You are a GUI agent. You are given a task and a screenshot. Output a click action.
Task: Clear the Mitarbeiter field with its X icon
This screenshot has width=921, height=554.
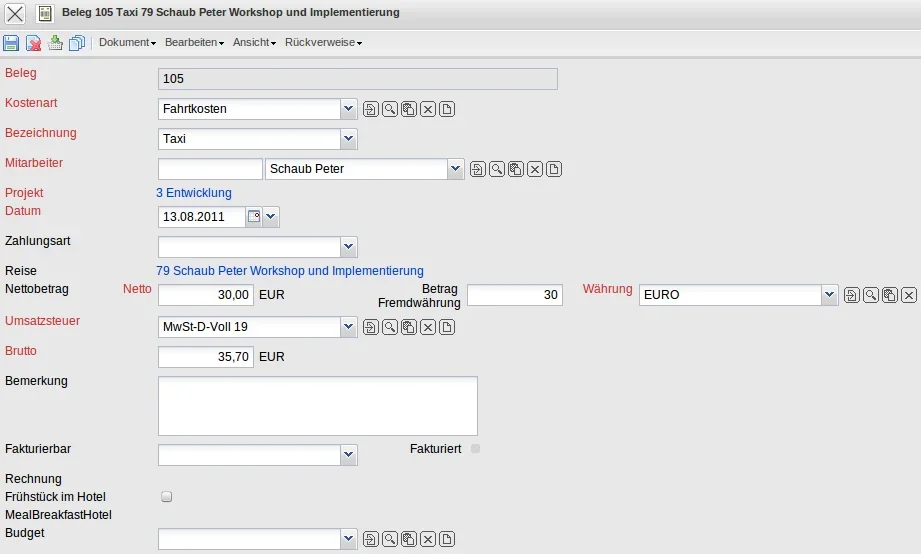pyautogui.click(x=535, y=169)
